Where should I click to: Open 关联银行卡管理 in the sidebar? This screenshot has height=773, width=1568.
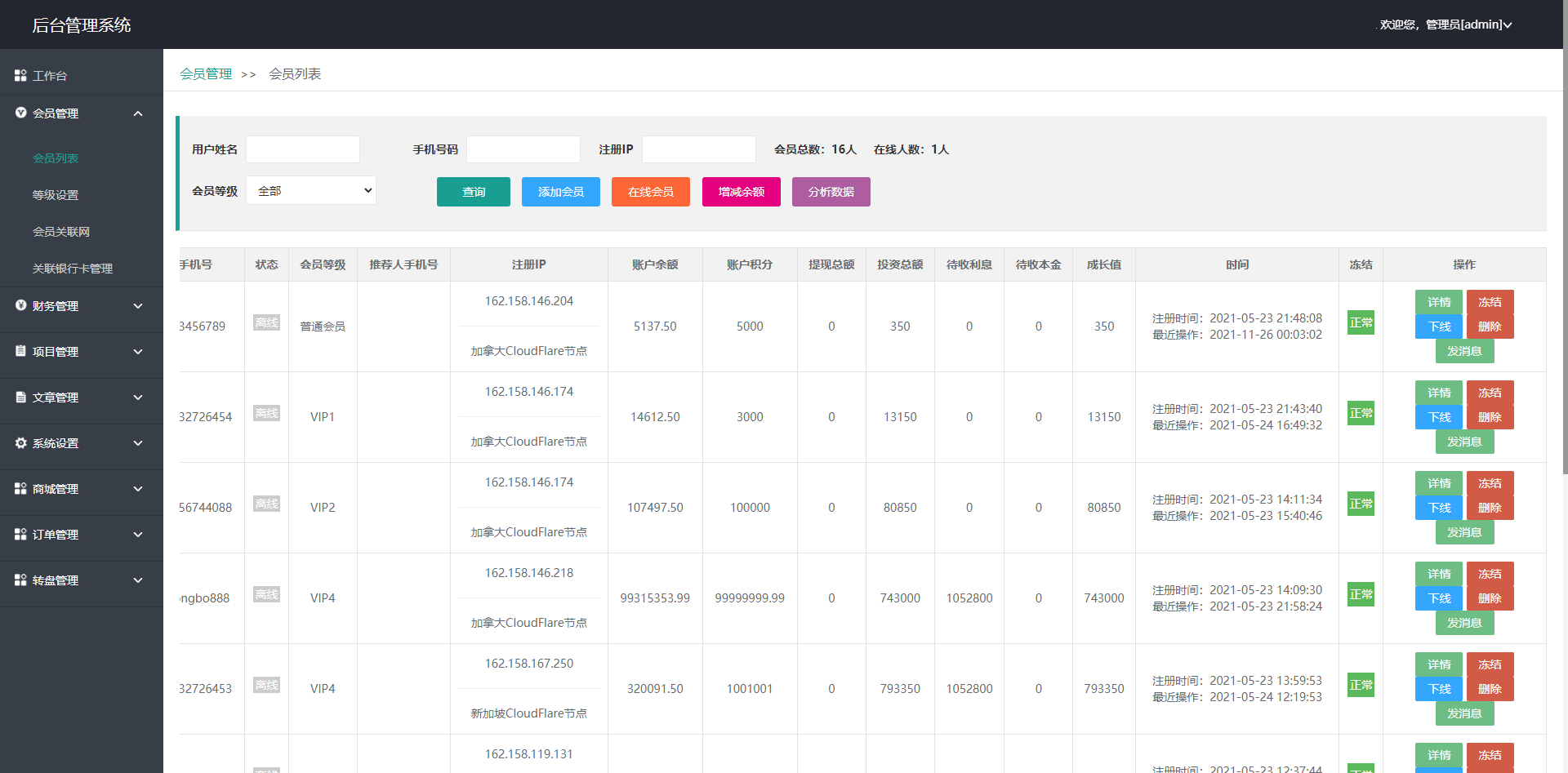tap(73, 269)
